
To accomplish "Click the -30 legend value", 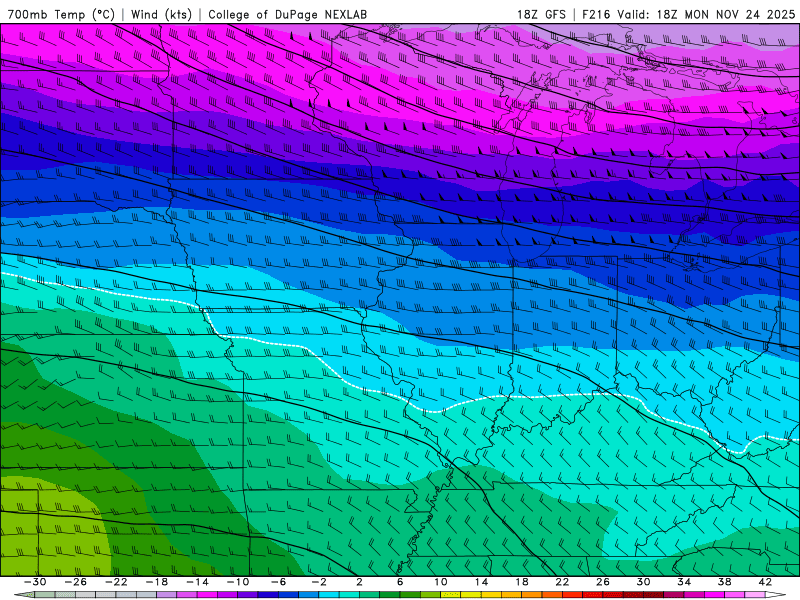I will [x=35, y=582].
